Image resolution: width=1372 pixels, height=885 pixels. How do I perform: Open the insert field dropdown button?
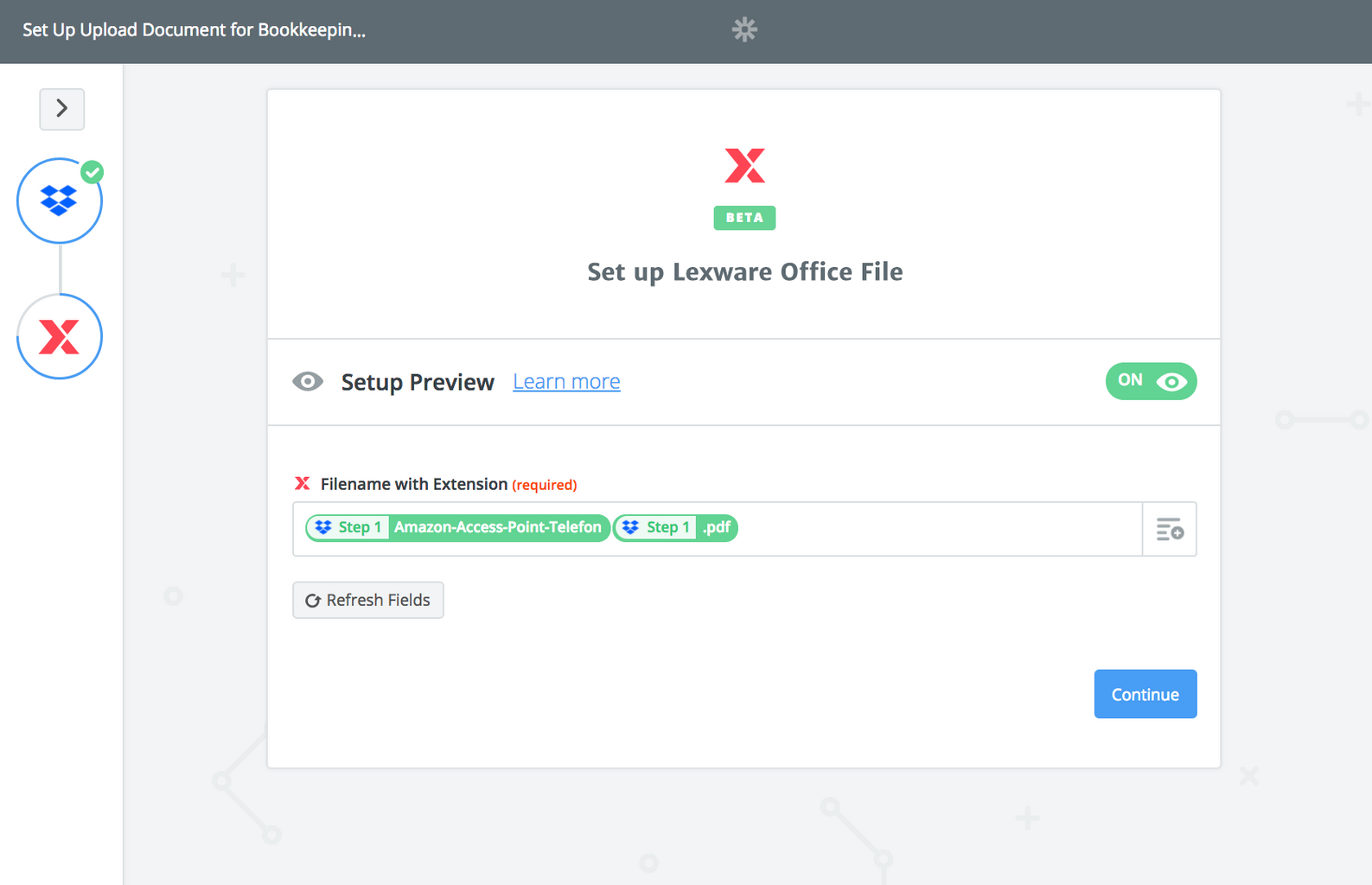(1169, 529)
